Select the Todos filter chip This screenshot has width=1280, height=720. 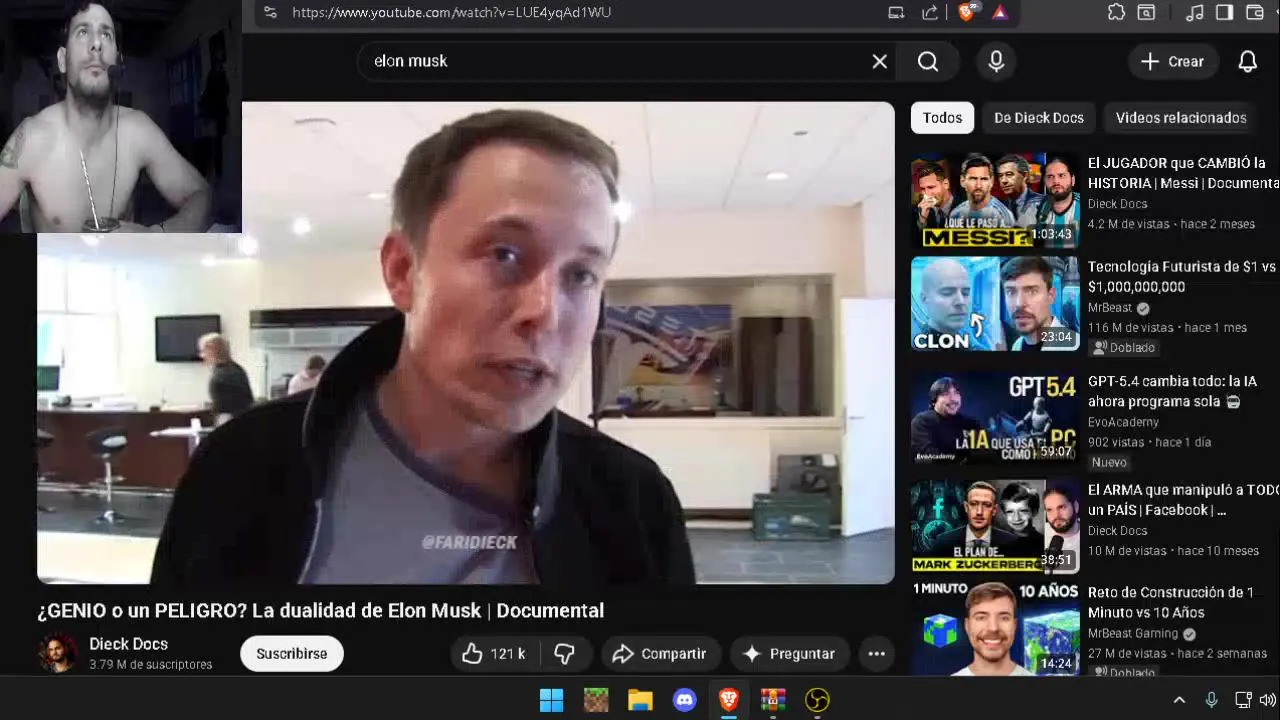point(942,118)
